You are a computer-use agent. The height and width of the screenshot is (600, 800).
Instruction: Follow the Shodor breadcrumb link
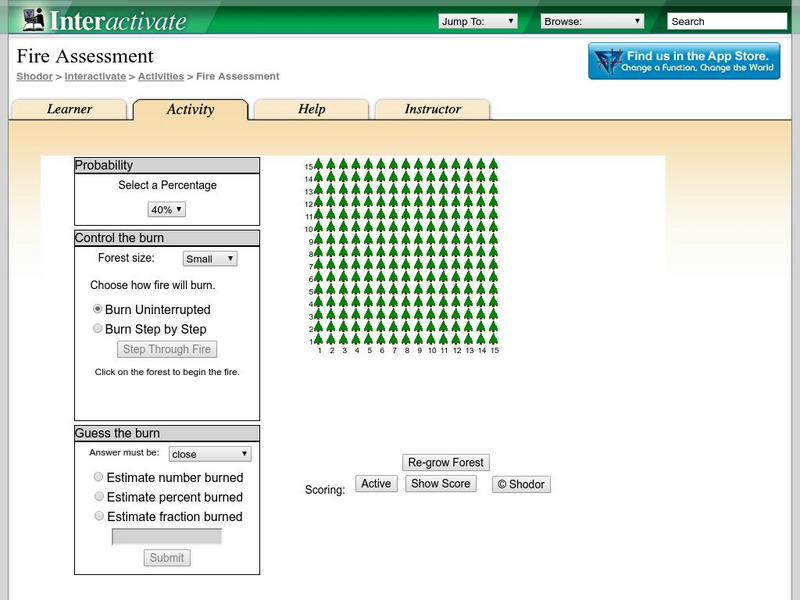(34, 76)
